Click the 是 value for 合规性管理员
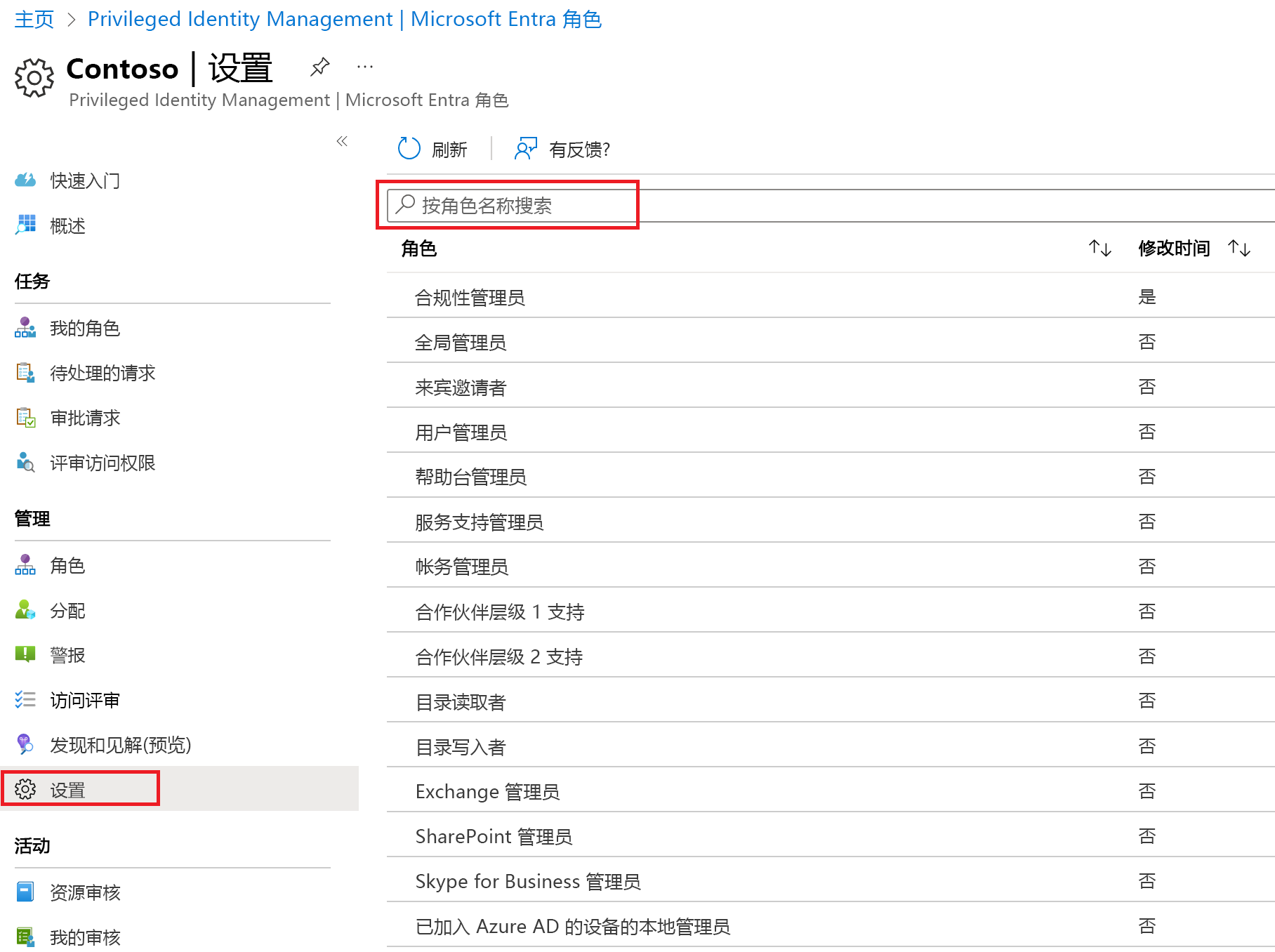Image resolution: width=1275 pixels, height=952 pixels. point(1147,297)
